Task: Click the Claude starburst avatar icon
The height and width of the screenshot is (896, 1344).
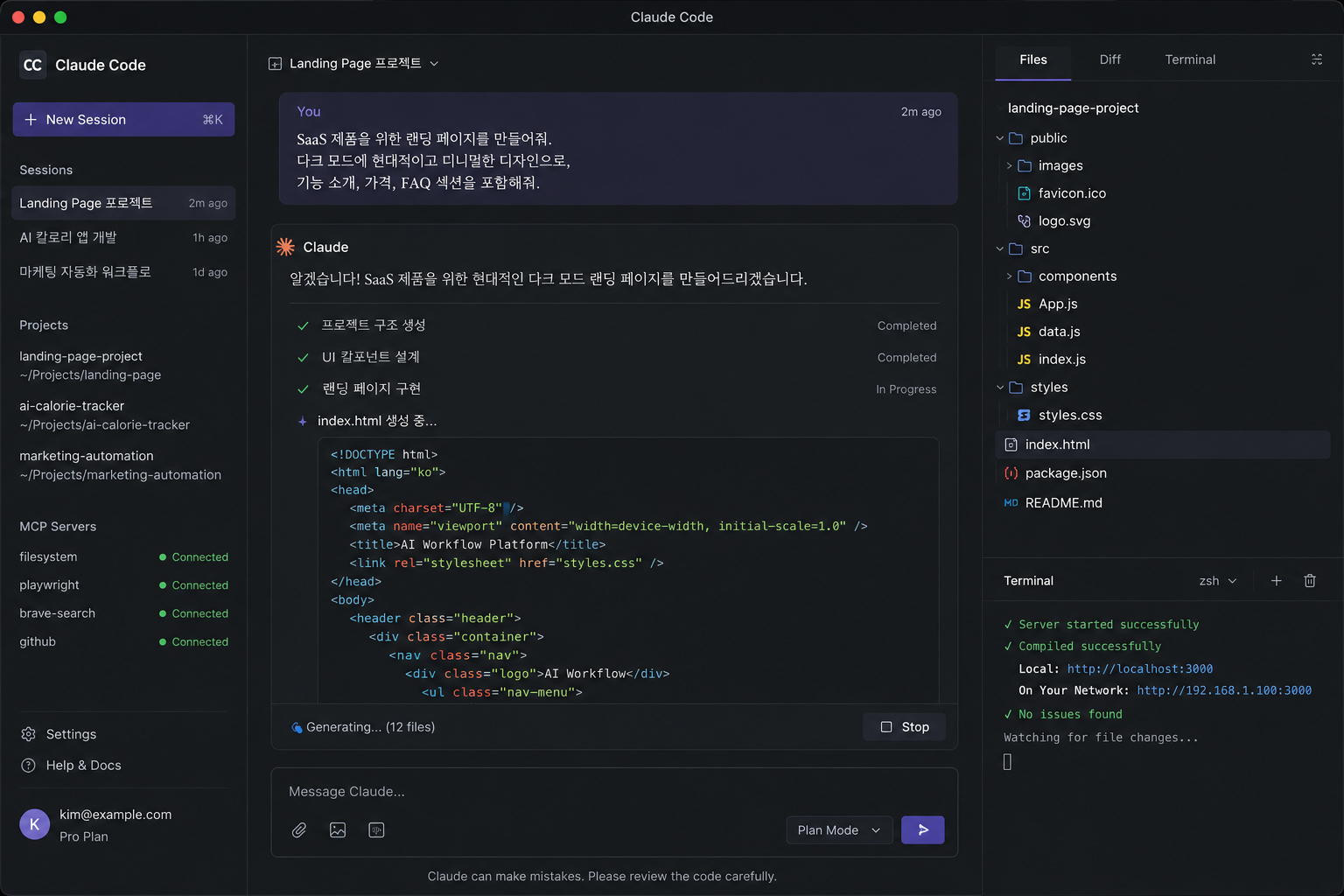Action: (285, 247)
